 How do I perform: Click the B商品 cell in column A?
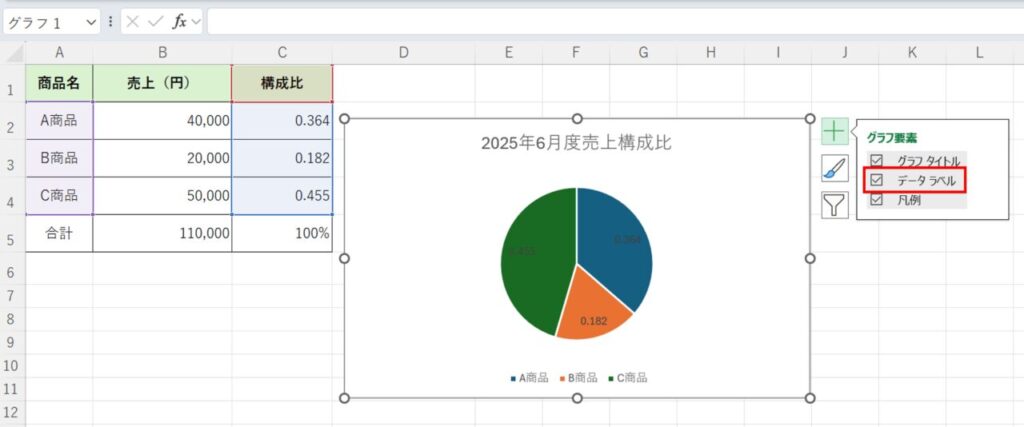(59, 158)
